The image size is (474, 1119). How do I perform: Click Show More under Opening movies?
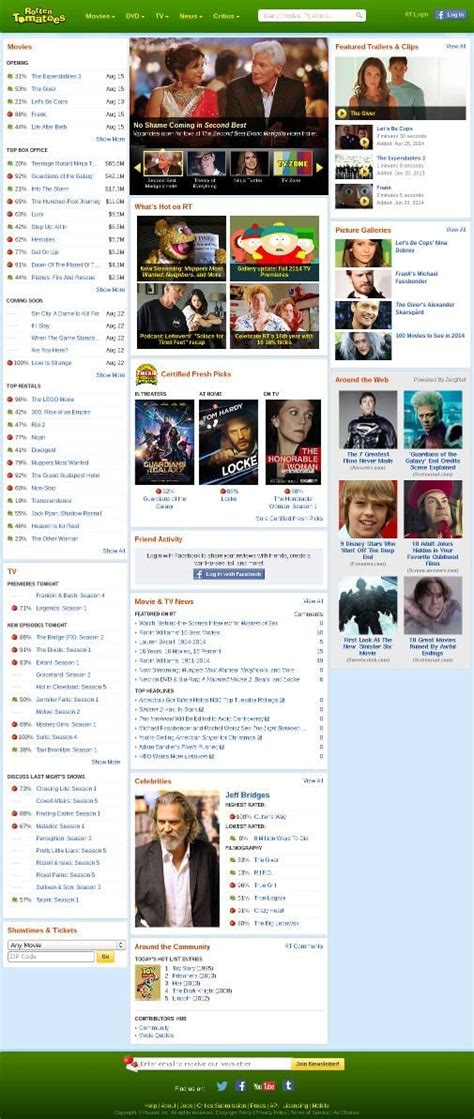[x=111, y=139]
